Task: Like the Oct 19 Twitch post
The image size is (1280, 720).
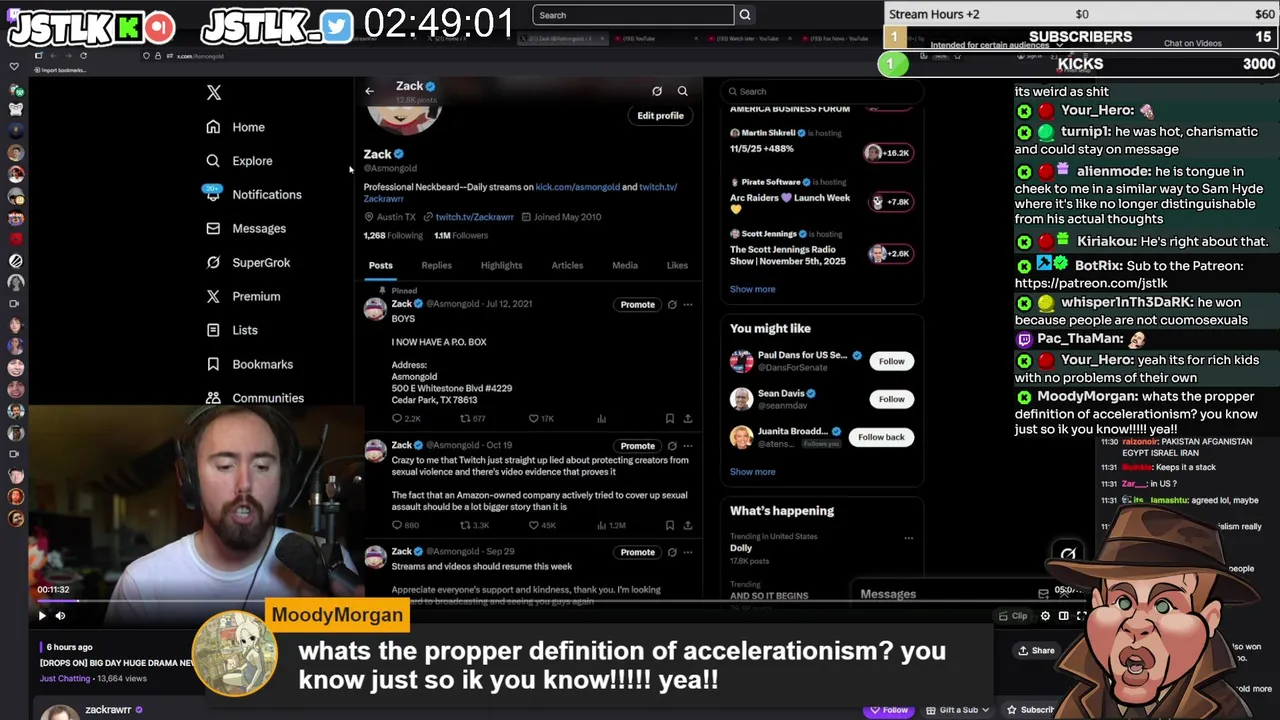Action: (x=533, y=526)
